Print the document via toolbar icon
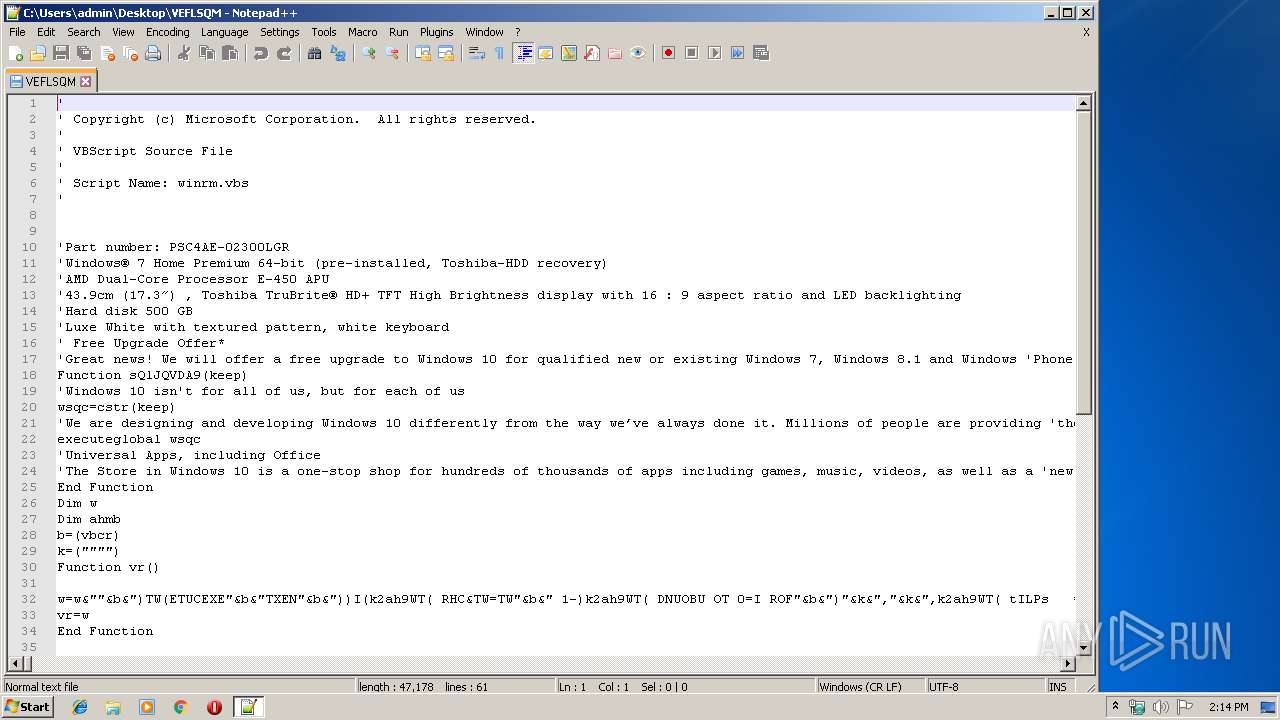 click(153, 53)
